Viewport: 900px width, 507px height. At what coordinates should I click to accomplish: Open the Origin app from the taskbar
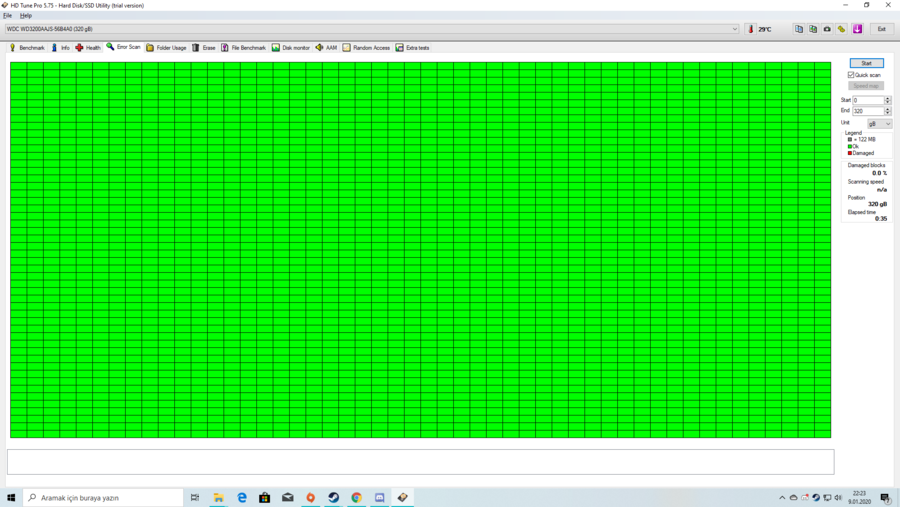coord(311,498)
